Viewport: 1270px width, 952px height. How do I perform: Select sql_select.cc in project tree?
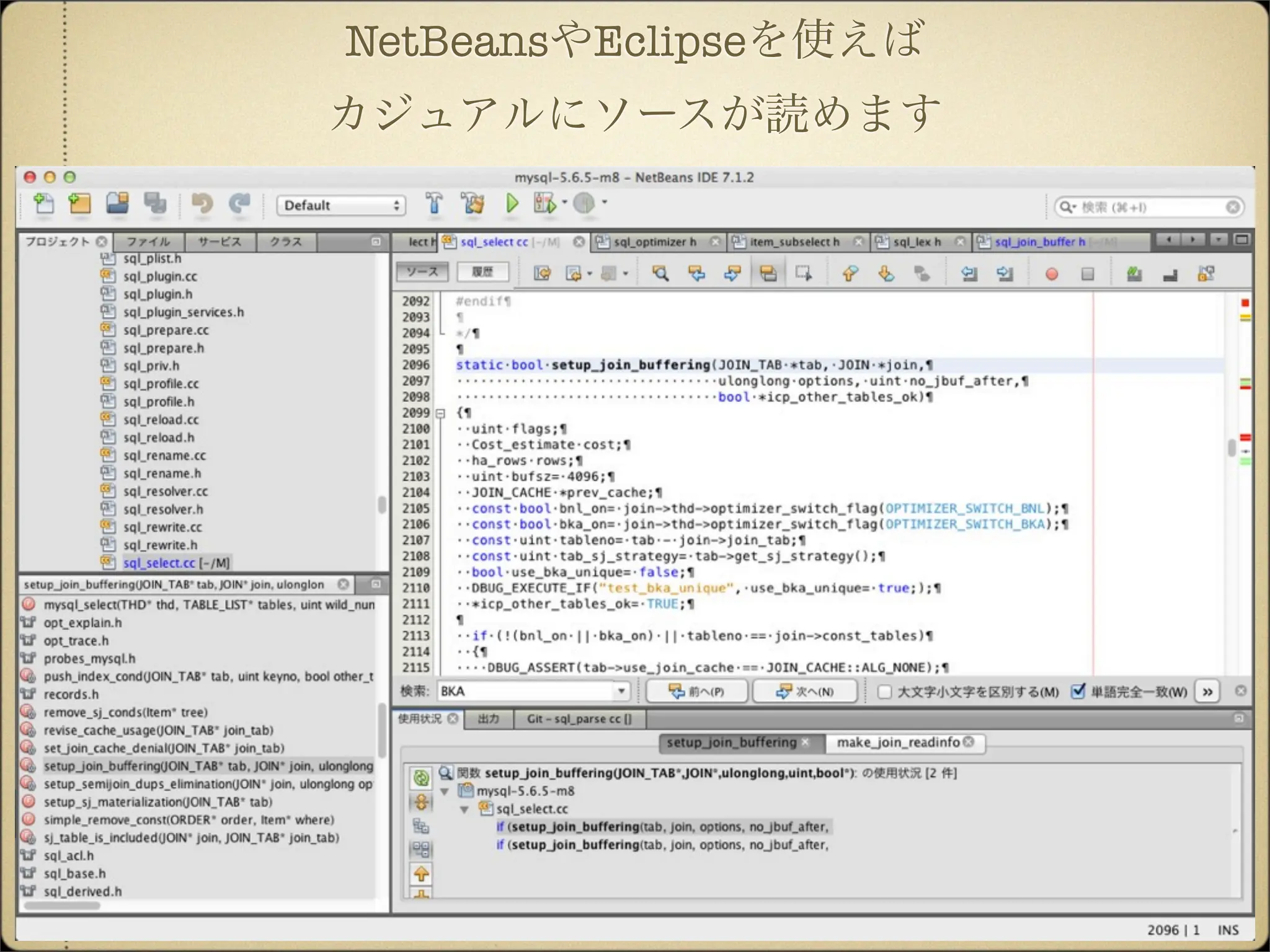click(x=176, y=563)
